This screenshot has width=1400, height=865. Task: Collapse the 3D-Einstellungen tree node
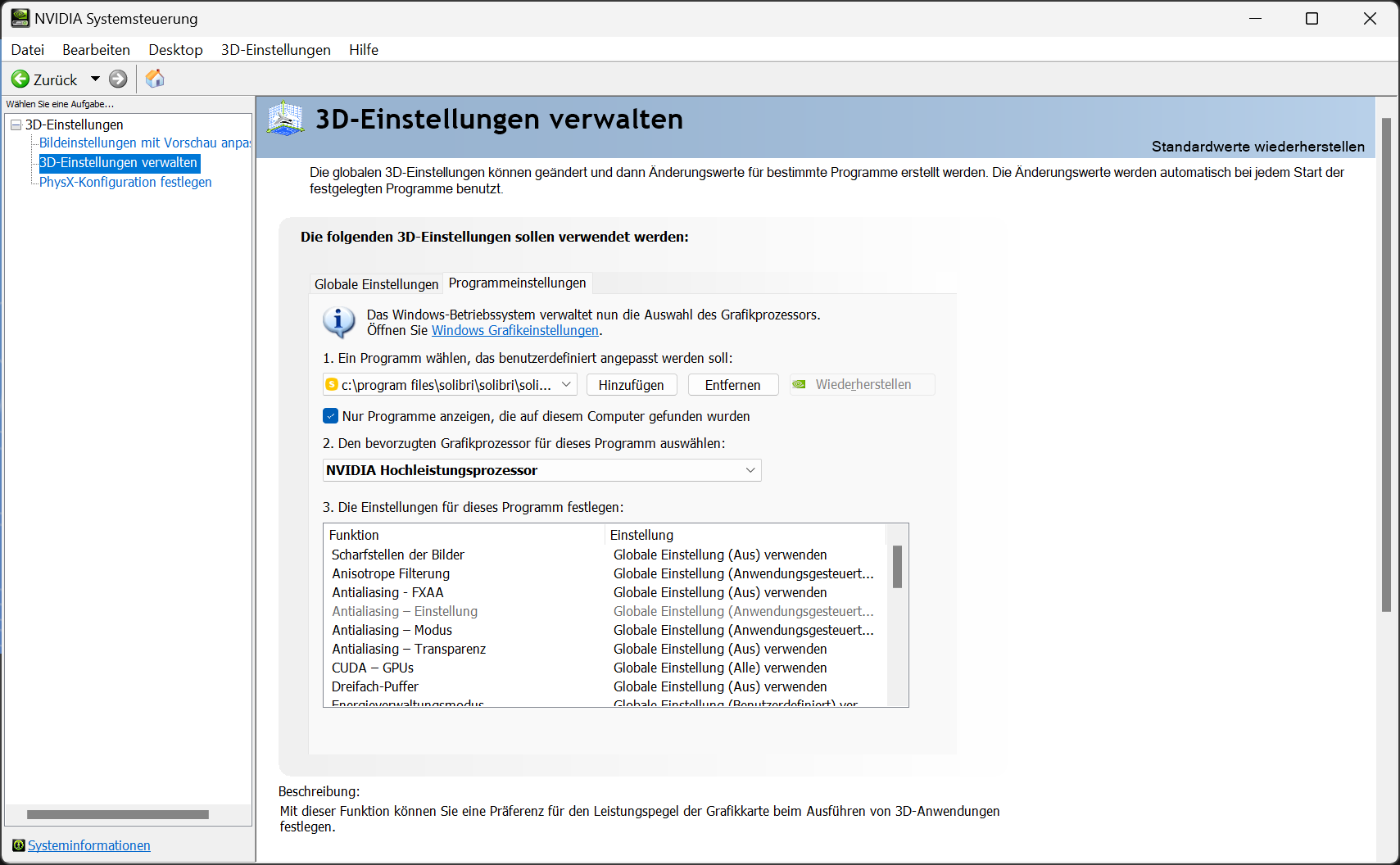tap(16, 125)
